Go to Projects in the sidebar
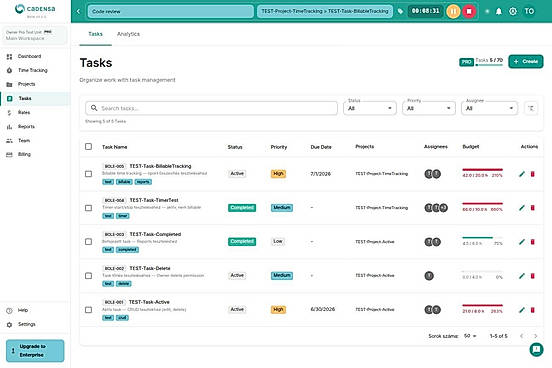The height and width of the screenshot is (368, 552). (x=35, y=84)
